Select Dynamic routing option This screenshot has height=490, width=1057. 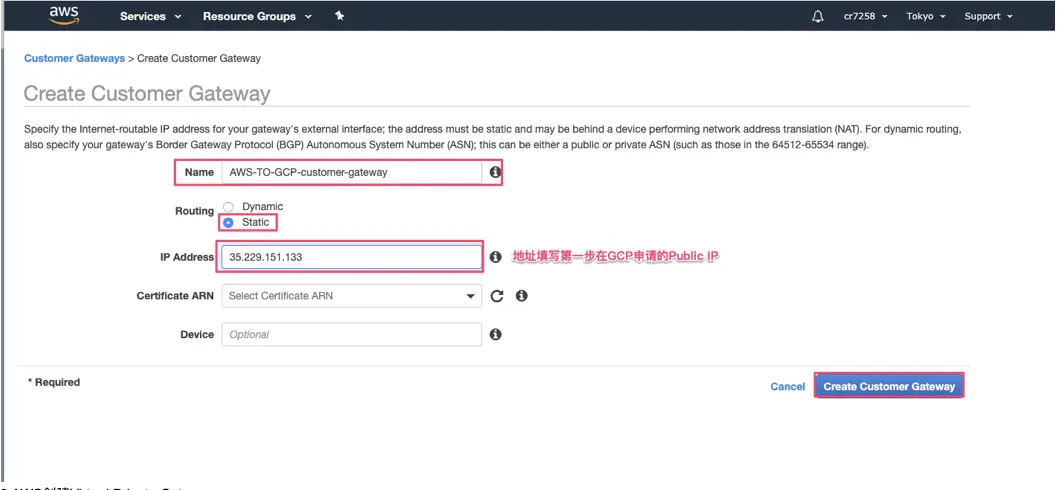(229, 207)
